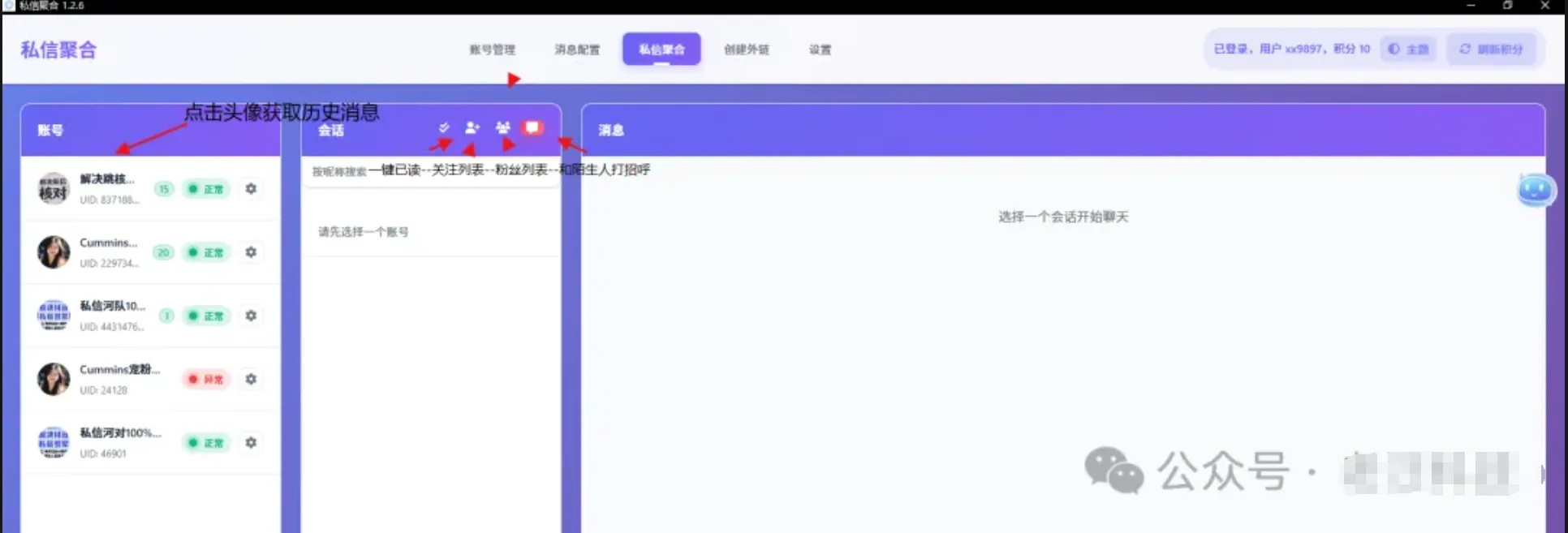
Task: Select the active 私信聚合 tab
Action: 661,49
